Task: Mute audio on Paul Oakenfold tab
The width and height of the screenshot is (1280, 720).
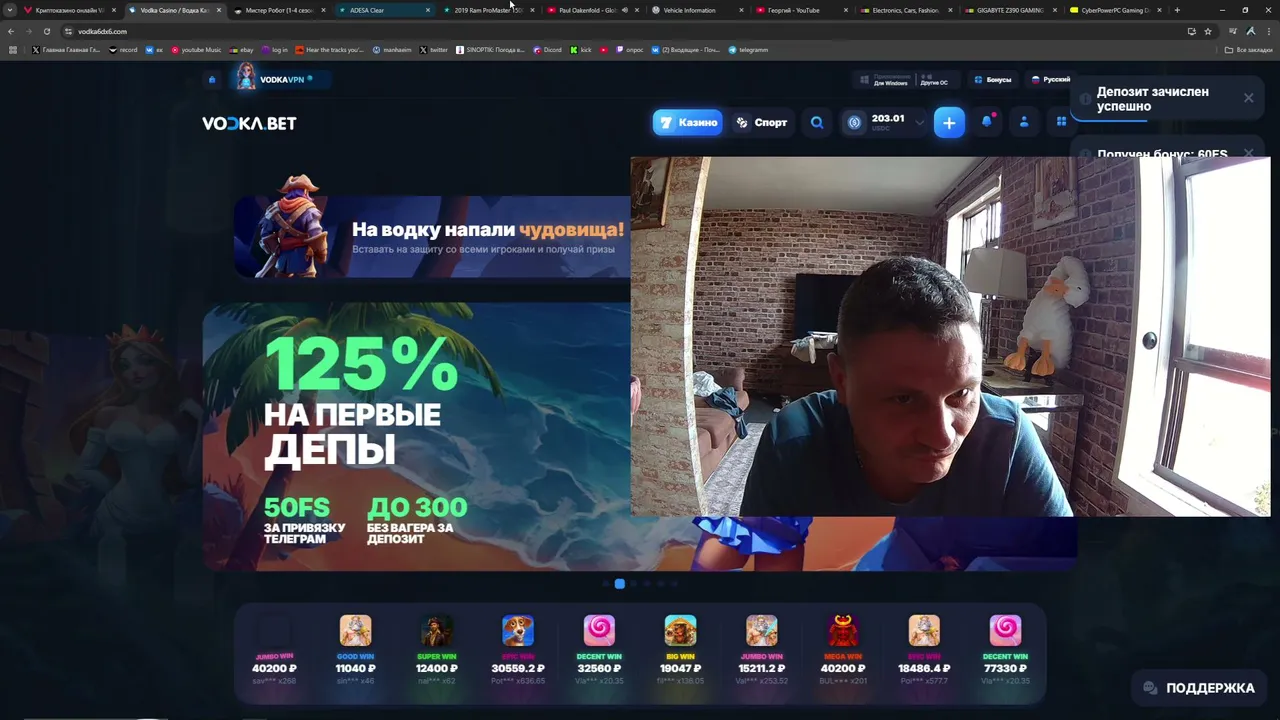Action: pyautogui.click(x=624, y=10)
